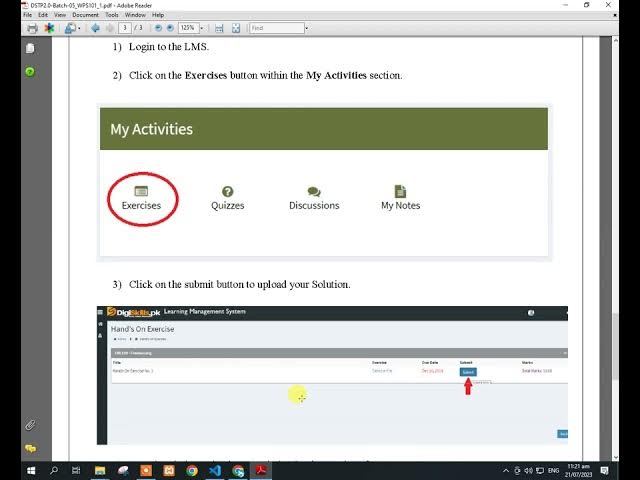The width and height of the screenshot is (640, 480).
Task: Open the Tools menu
Action: click(112, 15)
